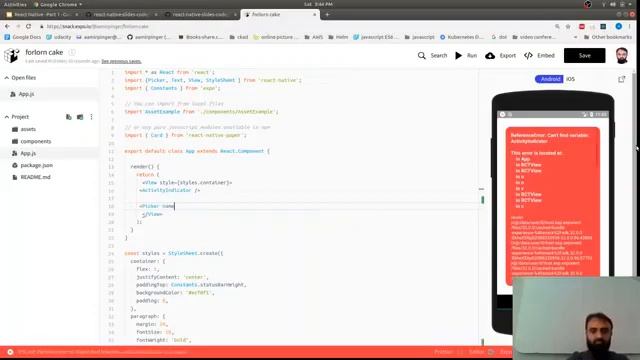Viewport: 640px width, 360px height.
Task: Click the volume icon in system tray
Action: 613,4
